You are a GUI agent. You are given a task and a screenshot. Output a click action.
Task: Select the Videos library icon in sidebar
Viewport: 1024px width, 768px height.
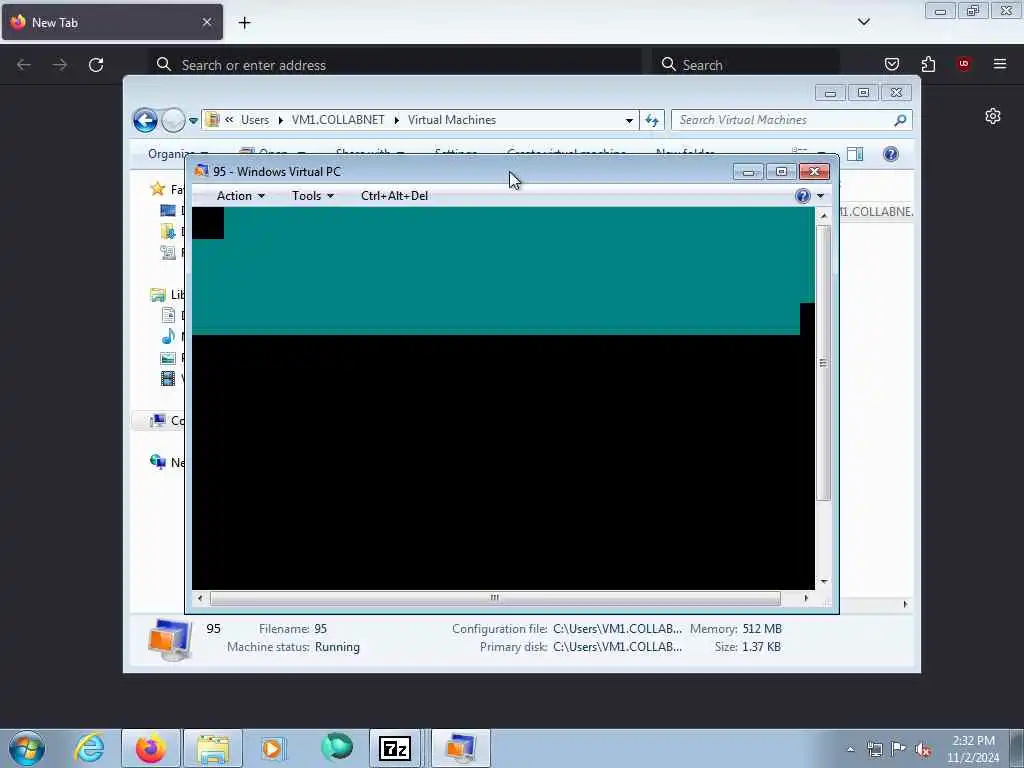pyautogui.click(x=168, y=378)
